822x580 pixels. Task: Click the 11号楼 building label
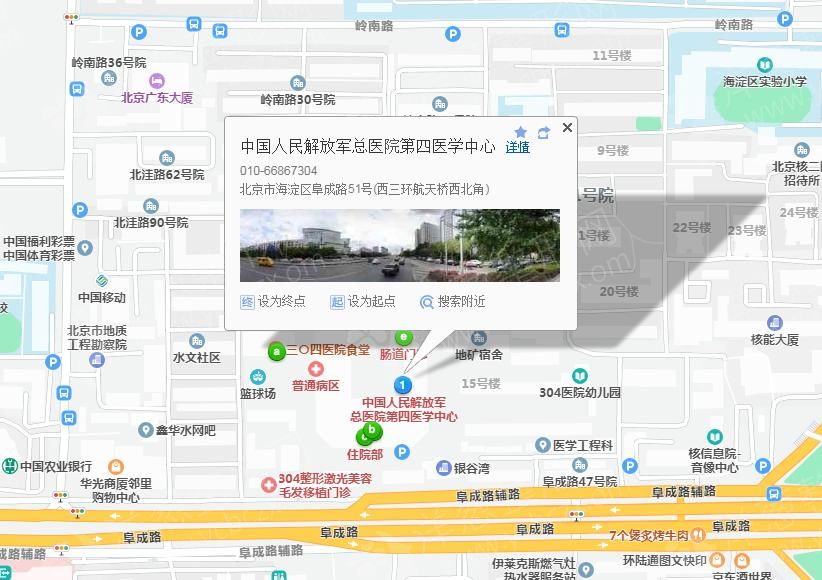[x=612, y=56]
